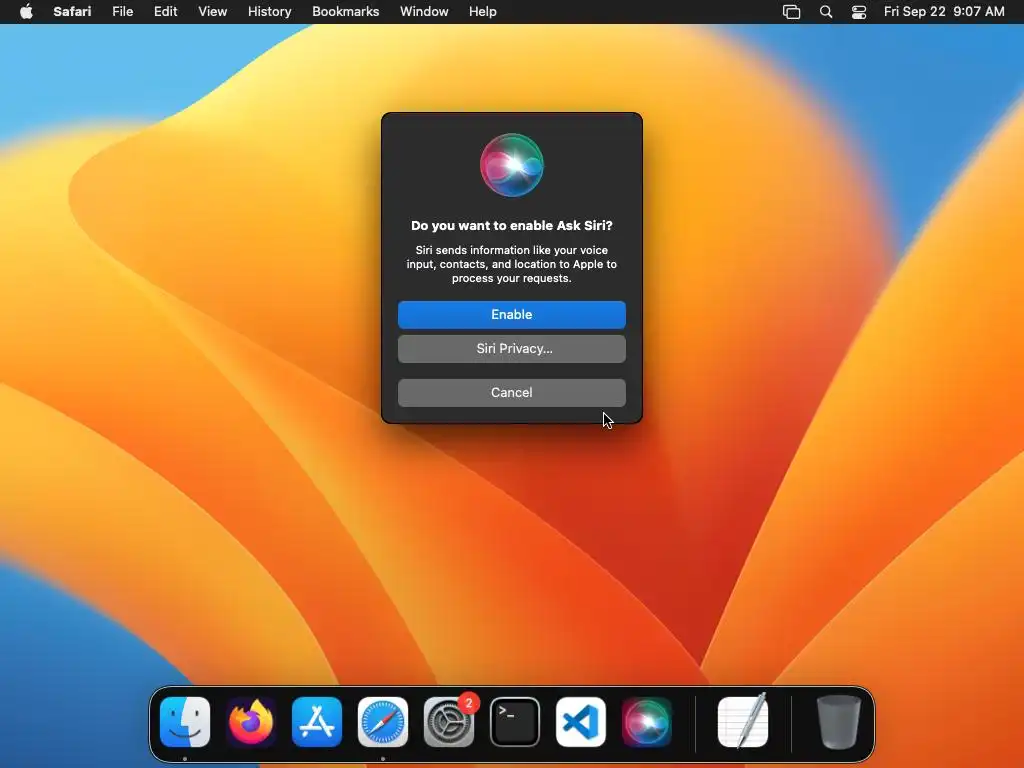Open TextEdit document icon in the Dock

[743, 721]
